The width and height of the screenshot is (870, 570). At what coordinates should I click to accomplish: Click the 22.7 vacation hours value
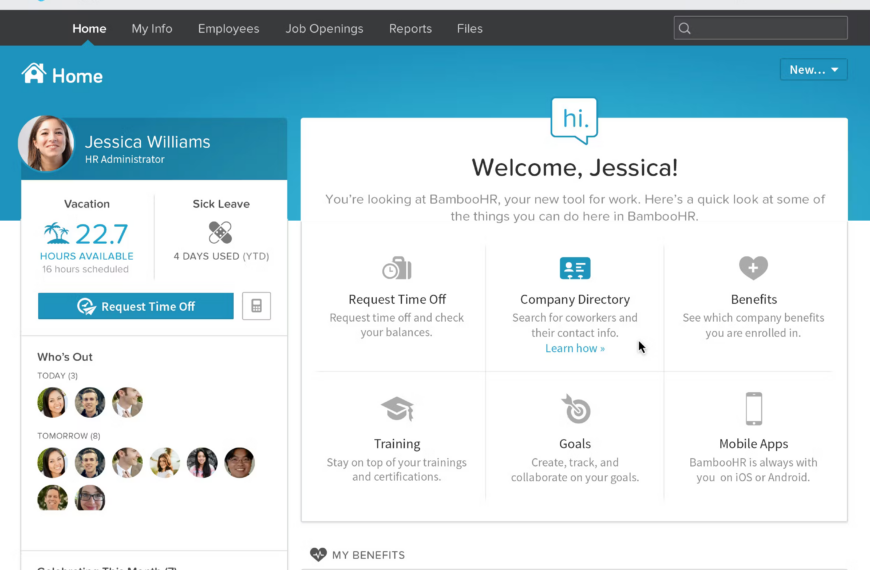point(102,234)
